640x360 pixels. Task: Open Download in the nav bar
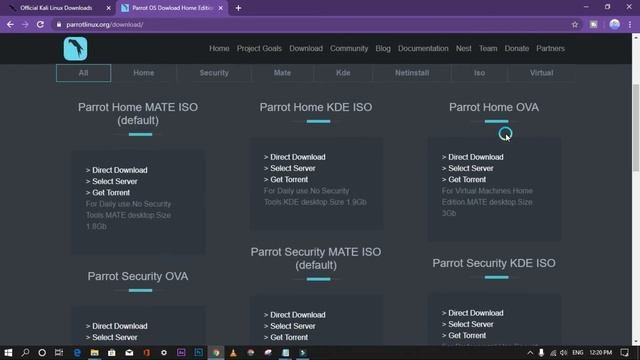tap(306, 48)
